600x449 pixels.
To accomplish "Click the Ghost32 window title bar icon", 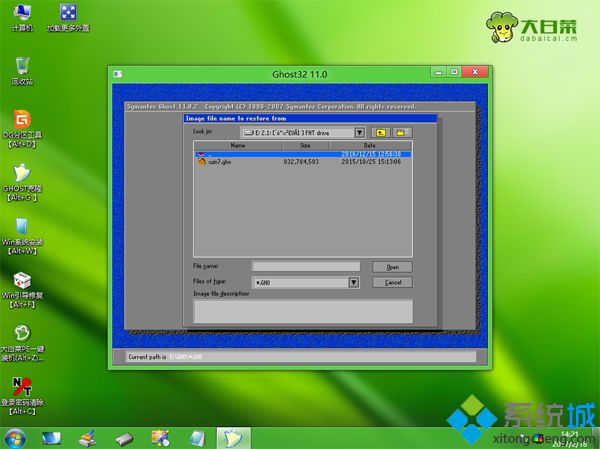I will [x=118, y=74].
